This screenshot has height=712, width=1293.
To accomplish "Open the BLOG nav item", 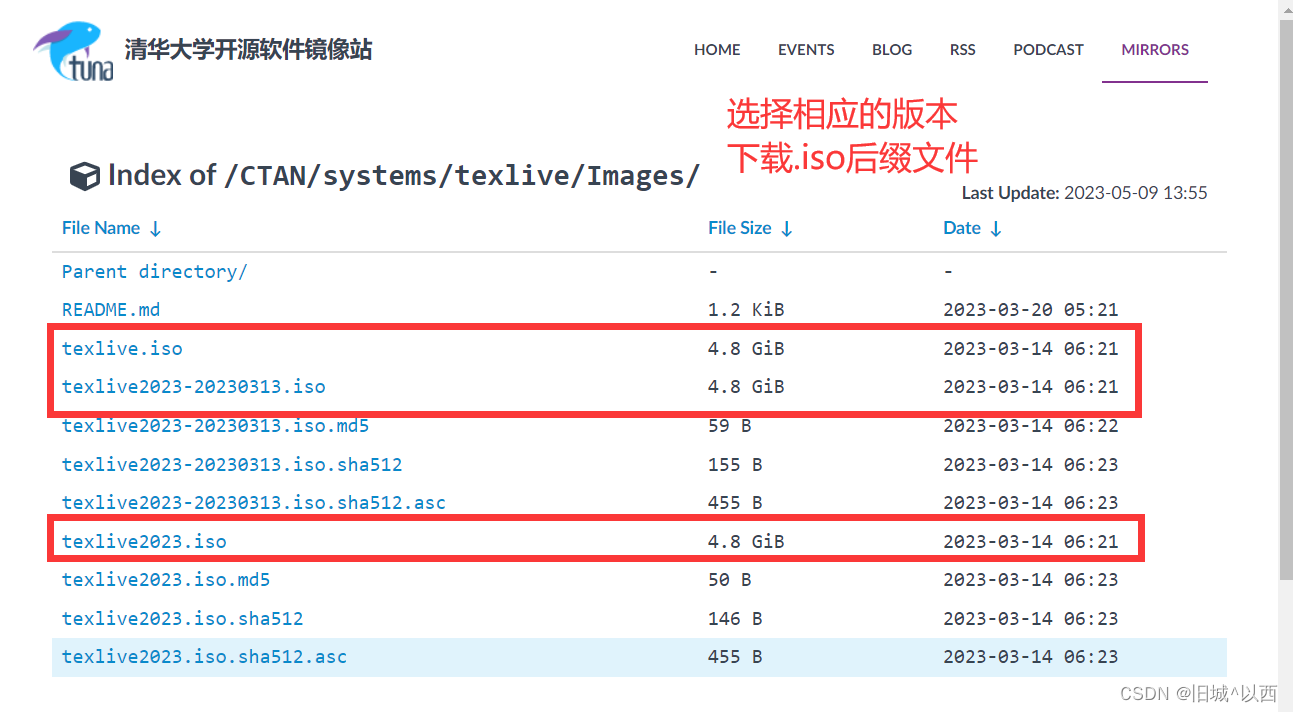I will (892, 49).
